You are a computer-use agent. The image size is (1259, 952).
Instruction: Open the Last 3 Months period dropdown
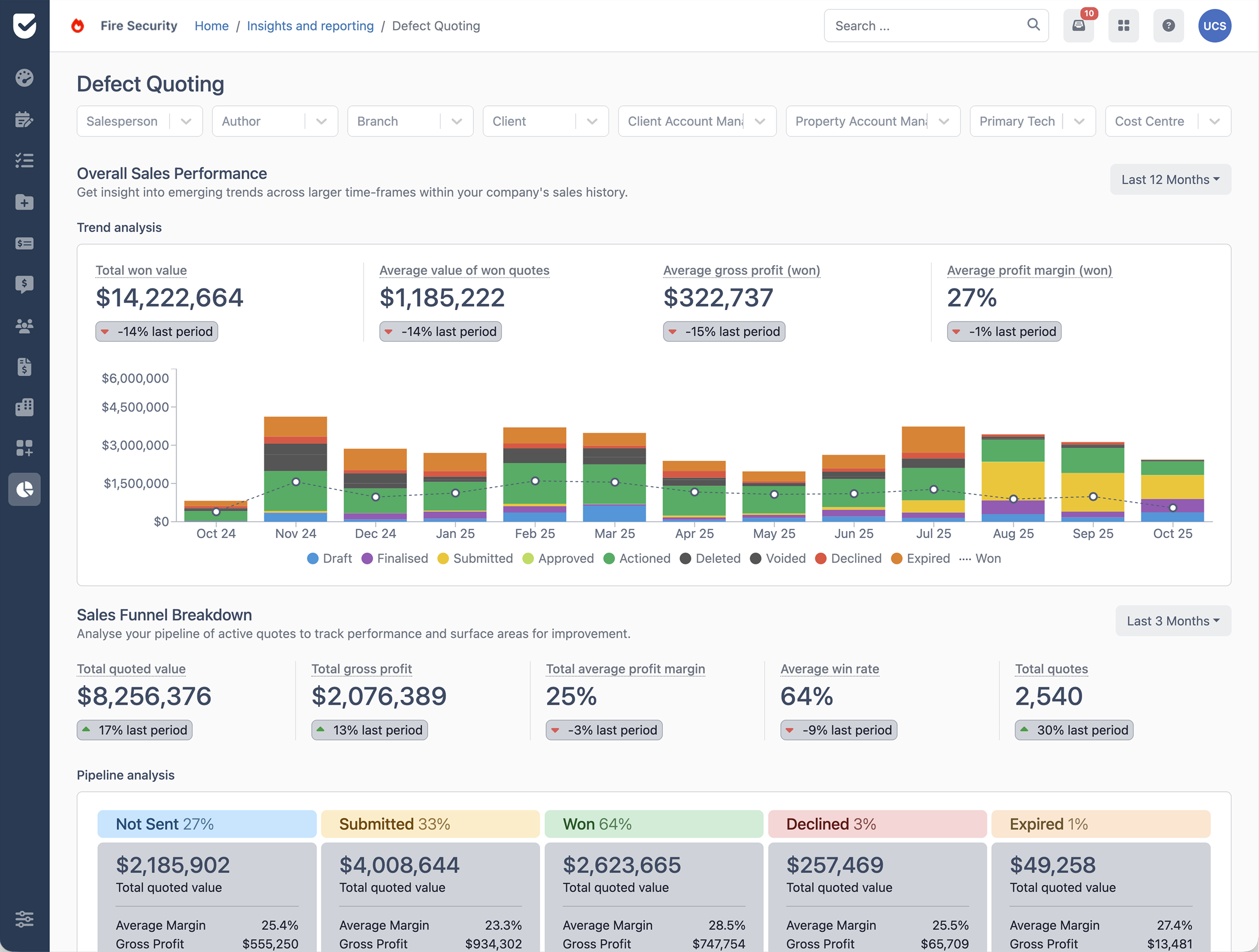point(1173,621)
